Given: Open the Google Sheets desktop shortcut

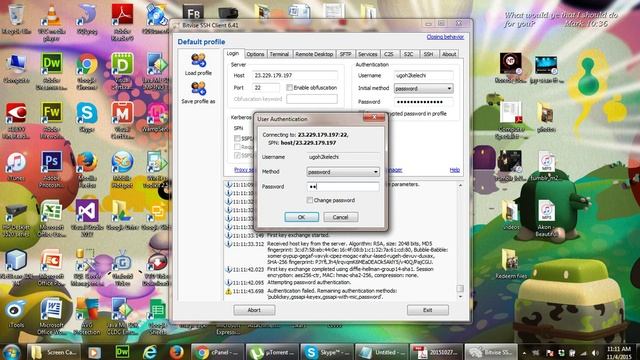Looking at the screenshot, I should tap(157, 316).
